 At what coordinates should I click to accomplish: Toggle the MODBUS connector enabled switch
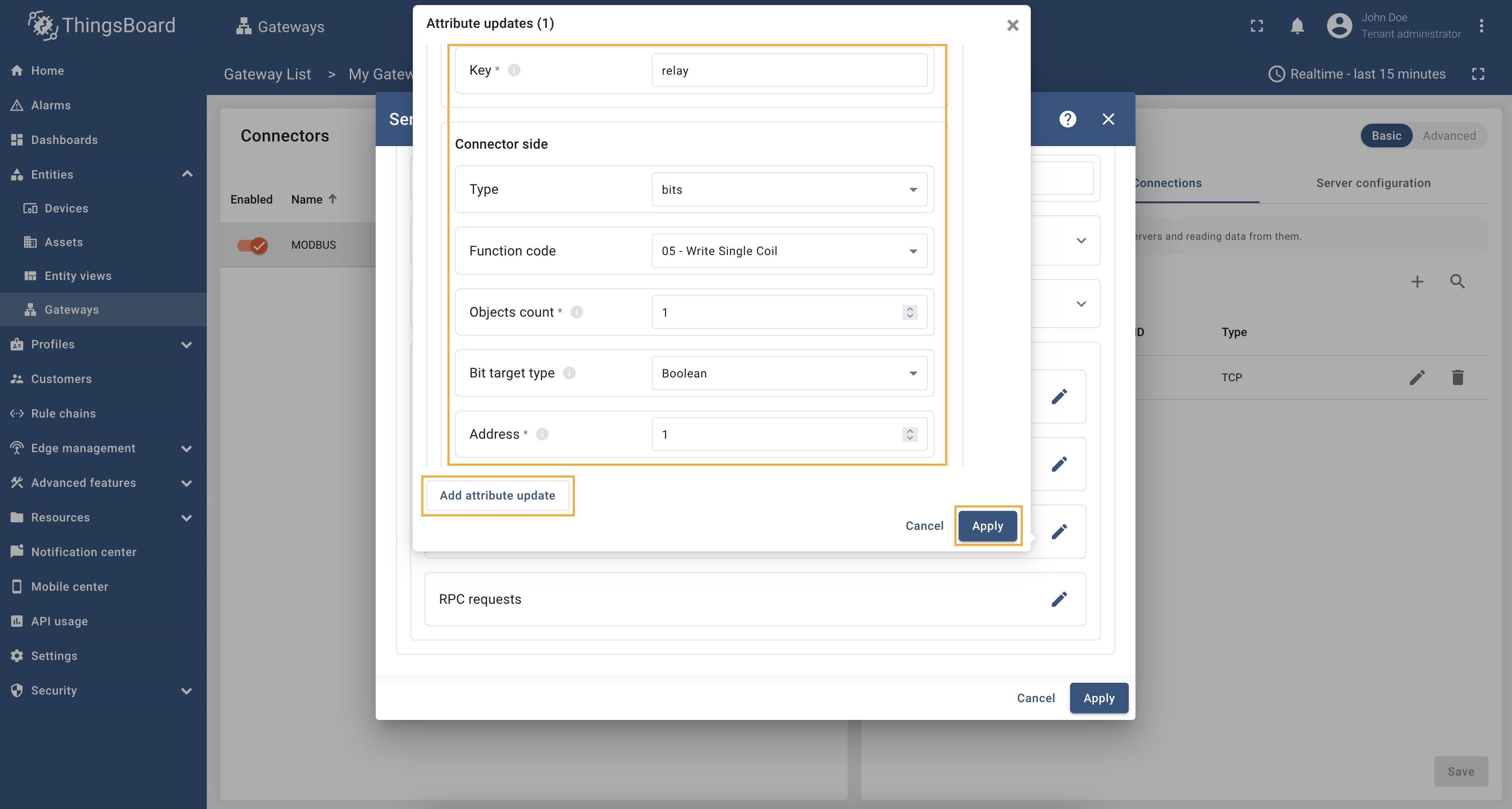pyautogui.click(x=252, y=245)
